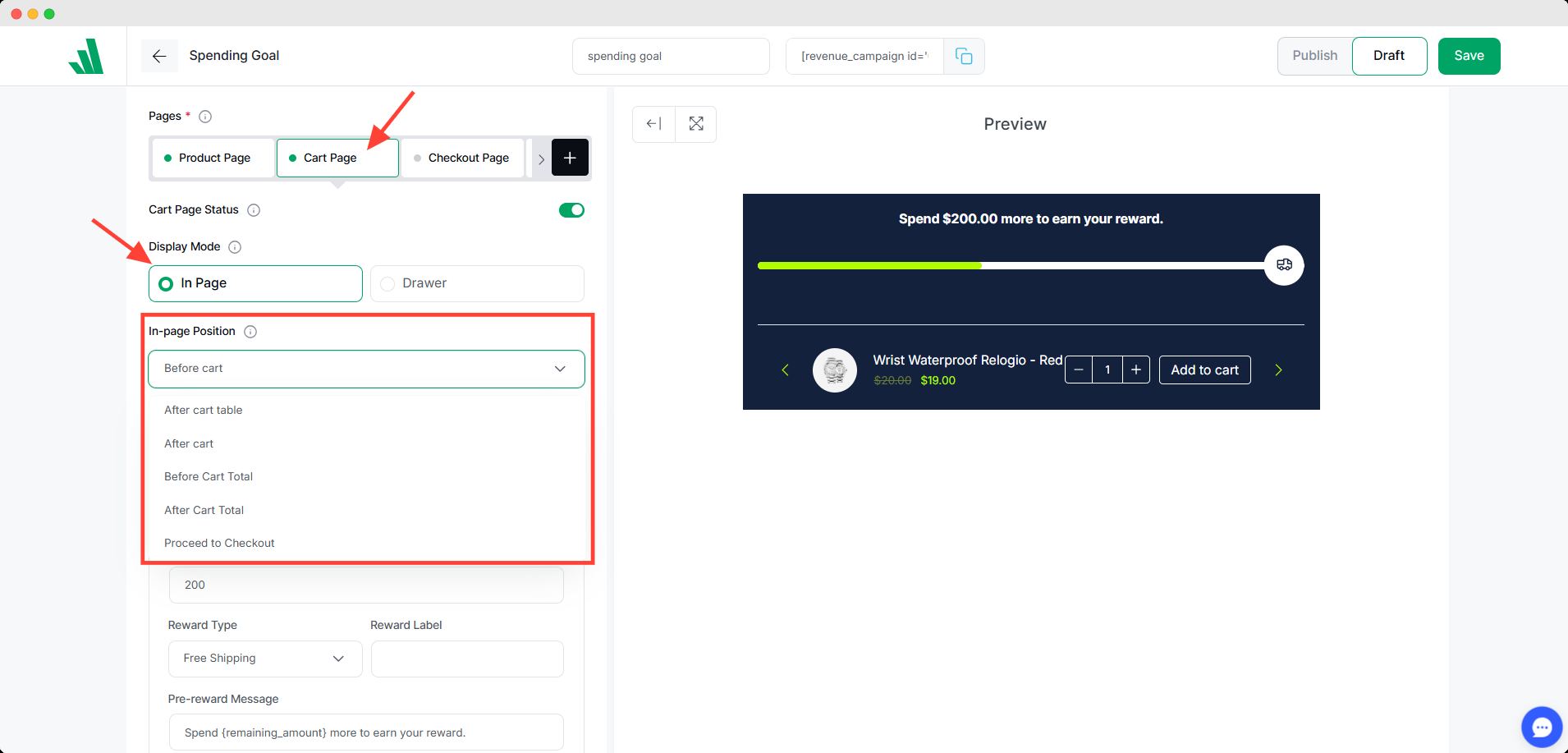Toggle Cart Page Status switch
The height and width of the screenshot is (753, 1568).
click(571, 210)
